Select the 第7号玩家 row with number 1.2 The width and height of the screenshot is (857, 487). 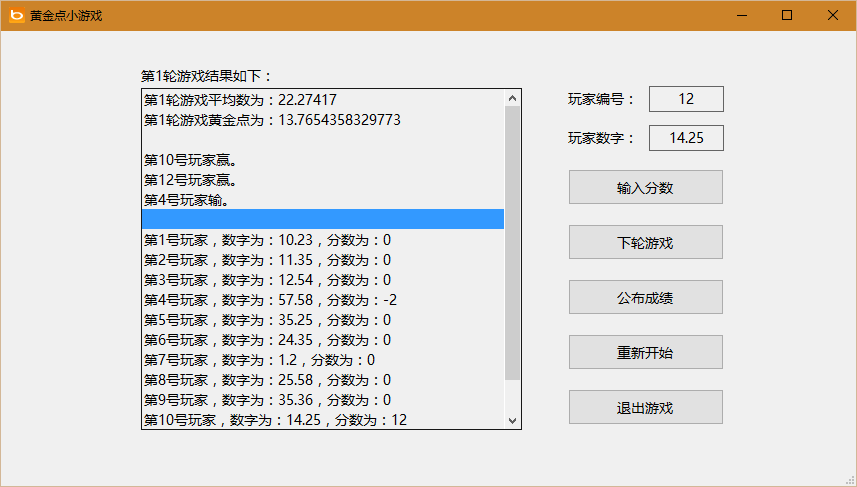click(x=322, y=360)
